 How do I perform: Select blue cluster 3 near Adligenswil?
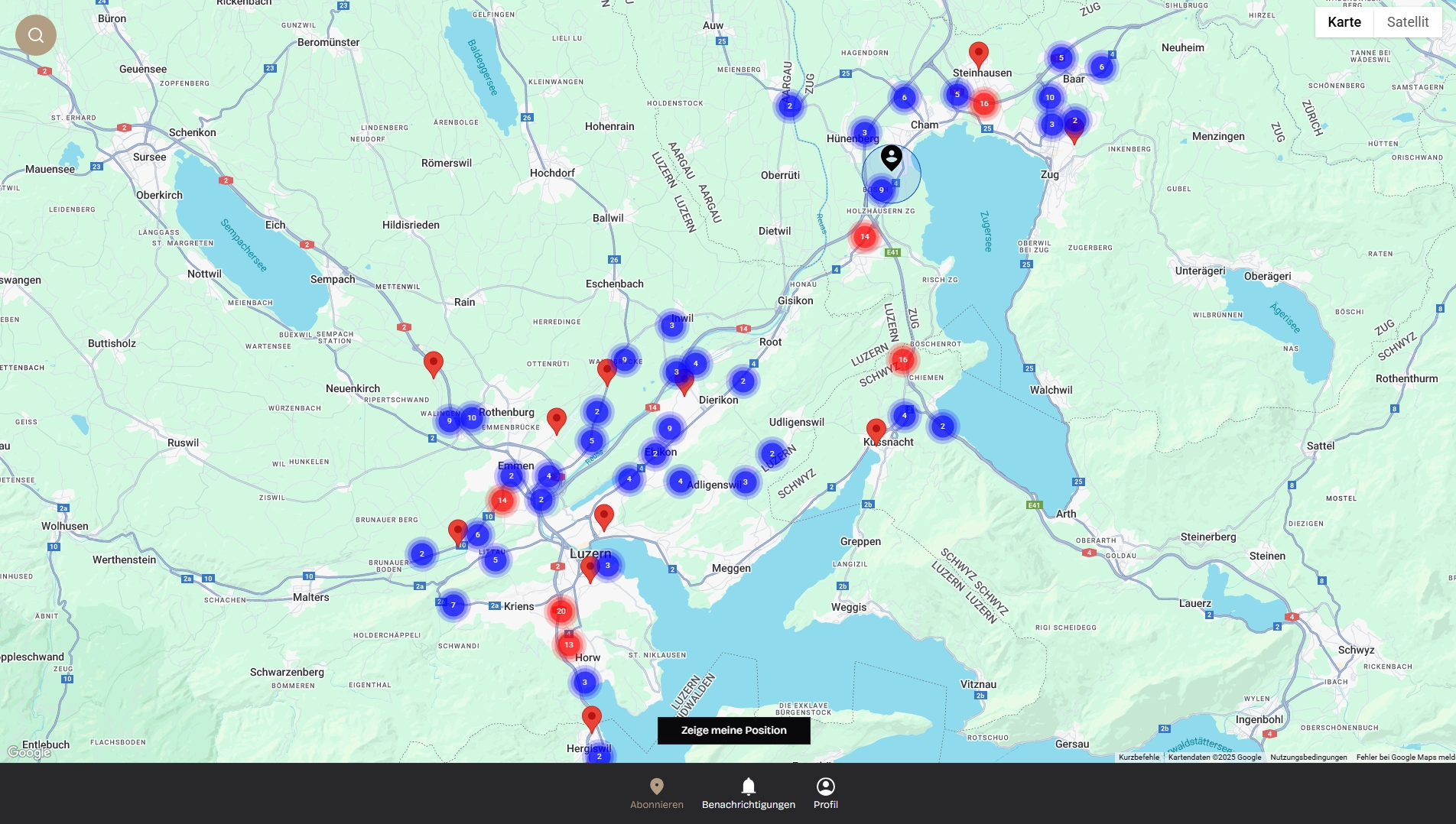tap(746, 482)
